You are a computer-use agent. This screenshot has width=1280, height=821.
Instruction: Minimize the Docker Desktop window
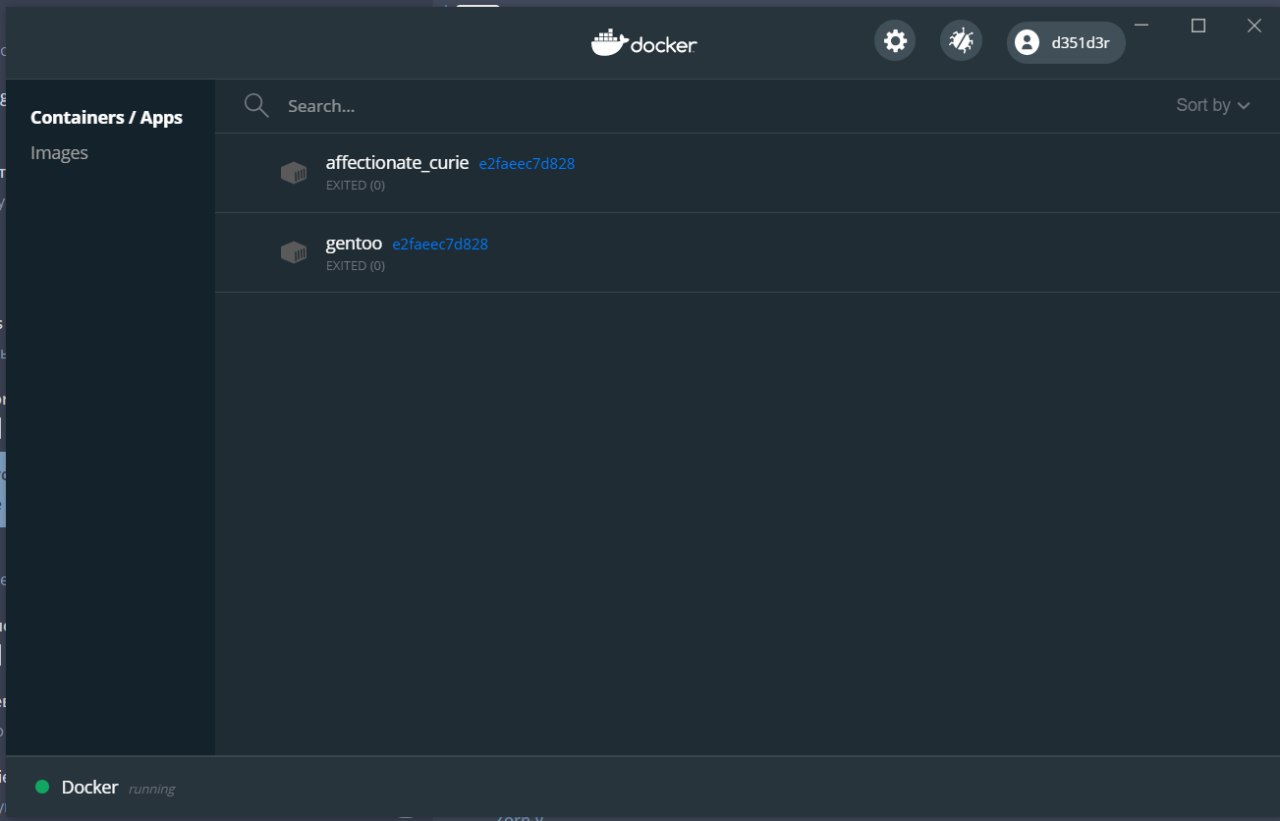pyautogui.click(x=1142, y=25)
